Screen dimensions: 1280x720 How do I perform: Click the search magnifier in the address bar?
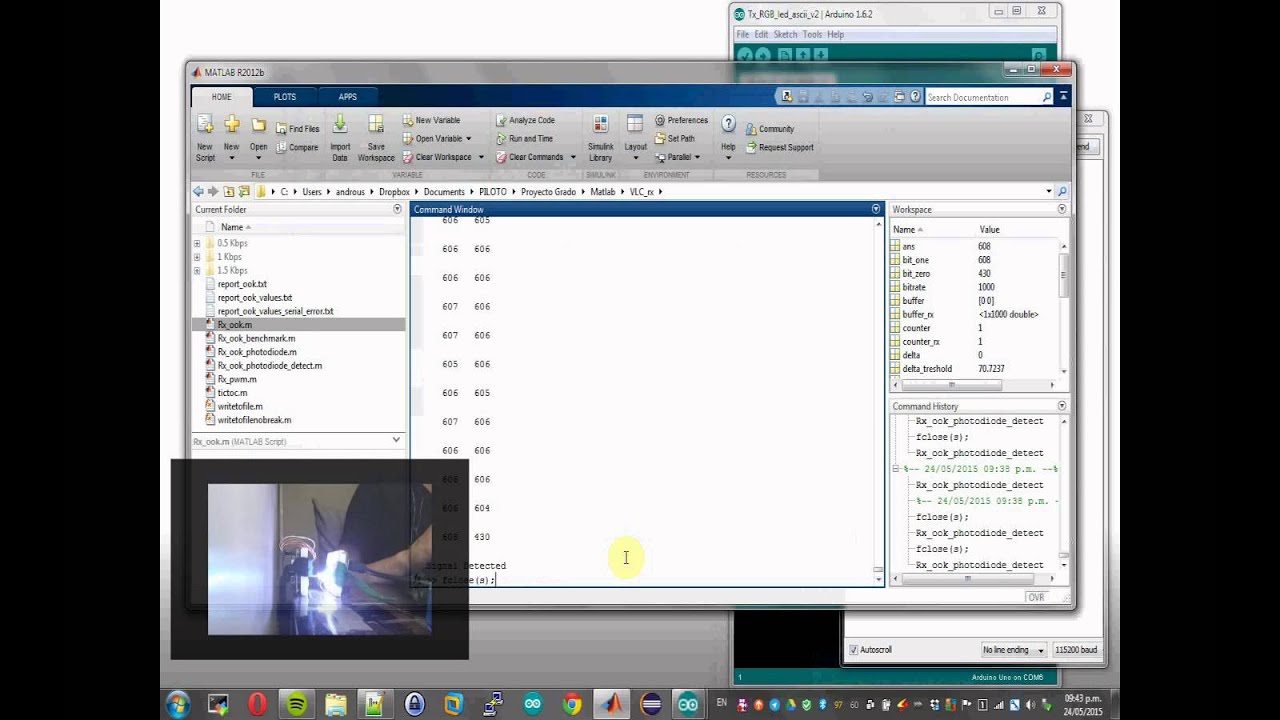click(x=1062, y=191)
